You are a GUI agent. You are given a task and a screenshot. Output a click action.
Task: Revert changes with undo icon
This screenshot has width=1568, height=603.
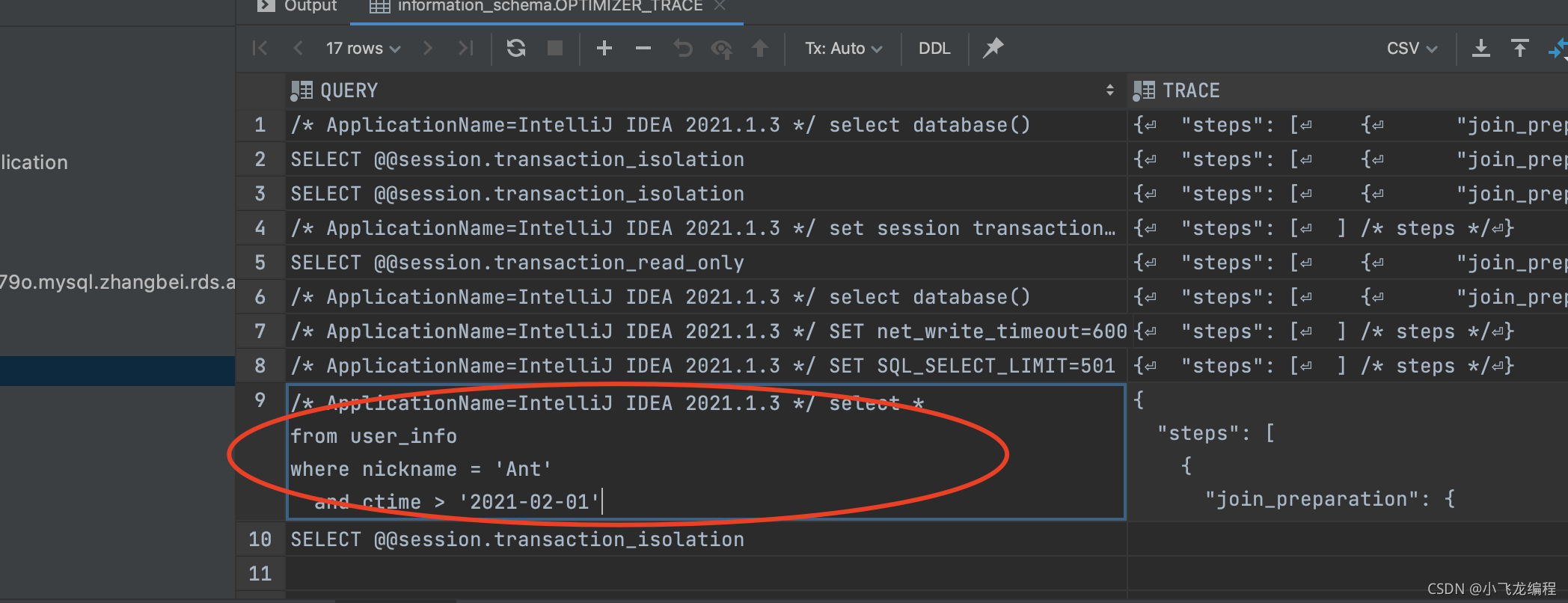coord(682,49)
